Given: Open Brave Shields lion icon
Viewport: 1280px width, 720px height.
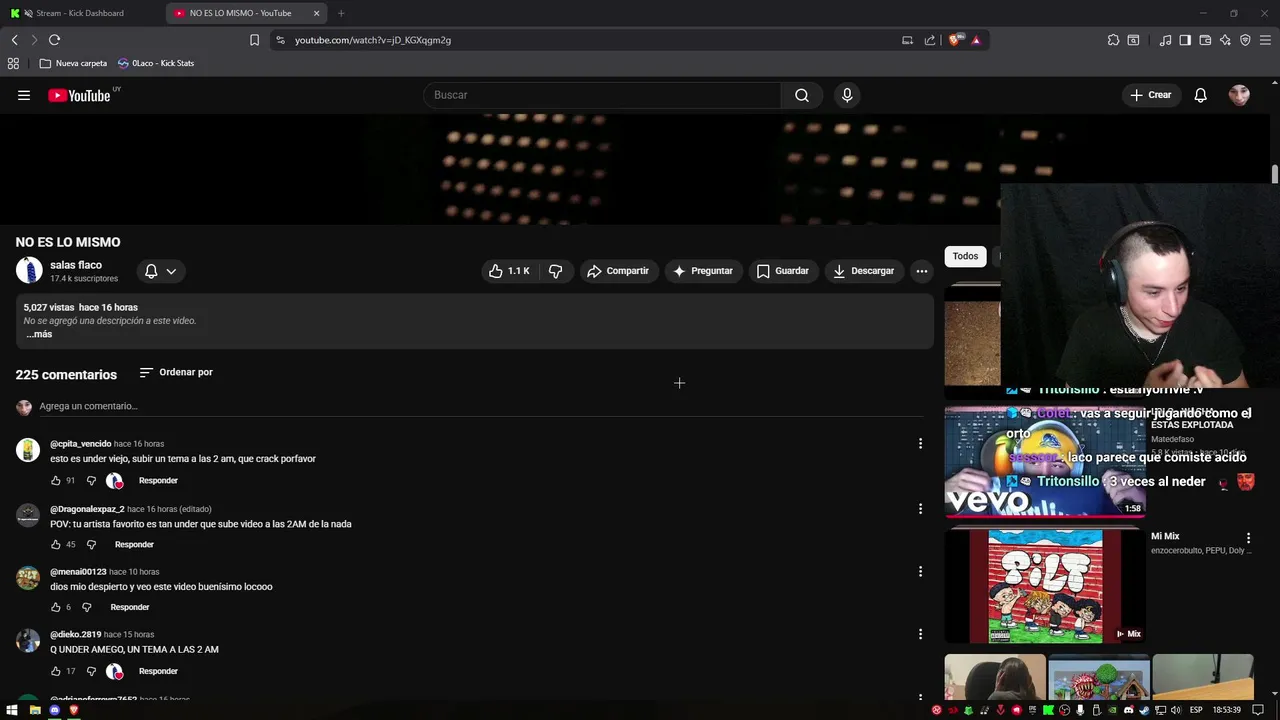Looking at the screenshot, I should [955, 40].
